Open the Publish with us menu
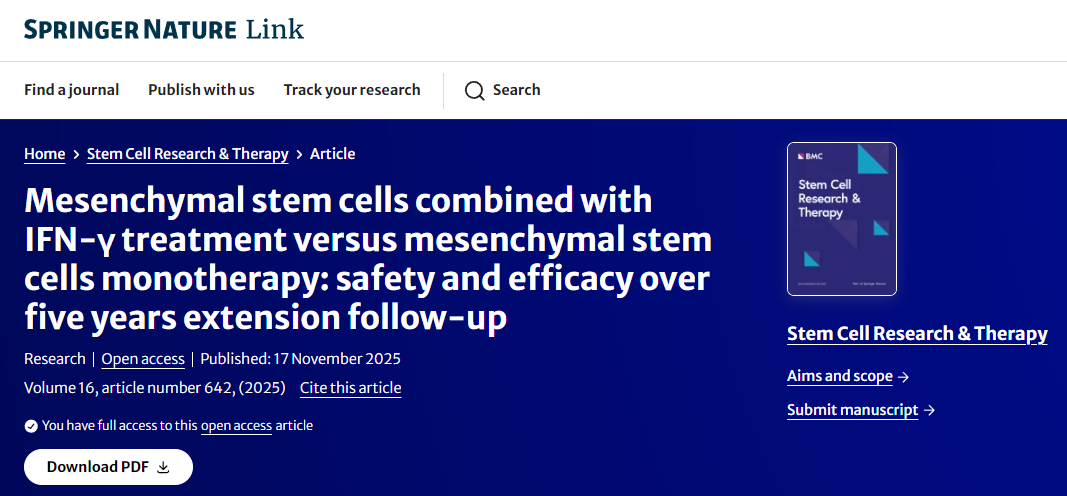Viewport: 1067px width, 496px height. click(201, 90)
